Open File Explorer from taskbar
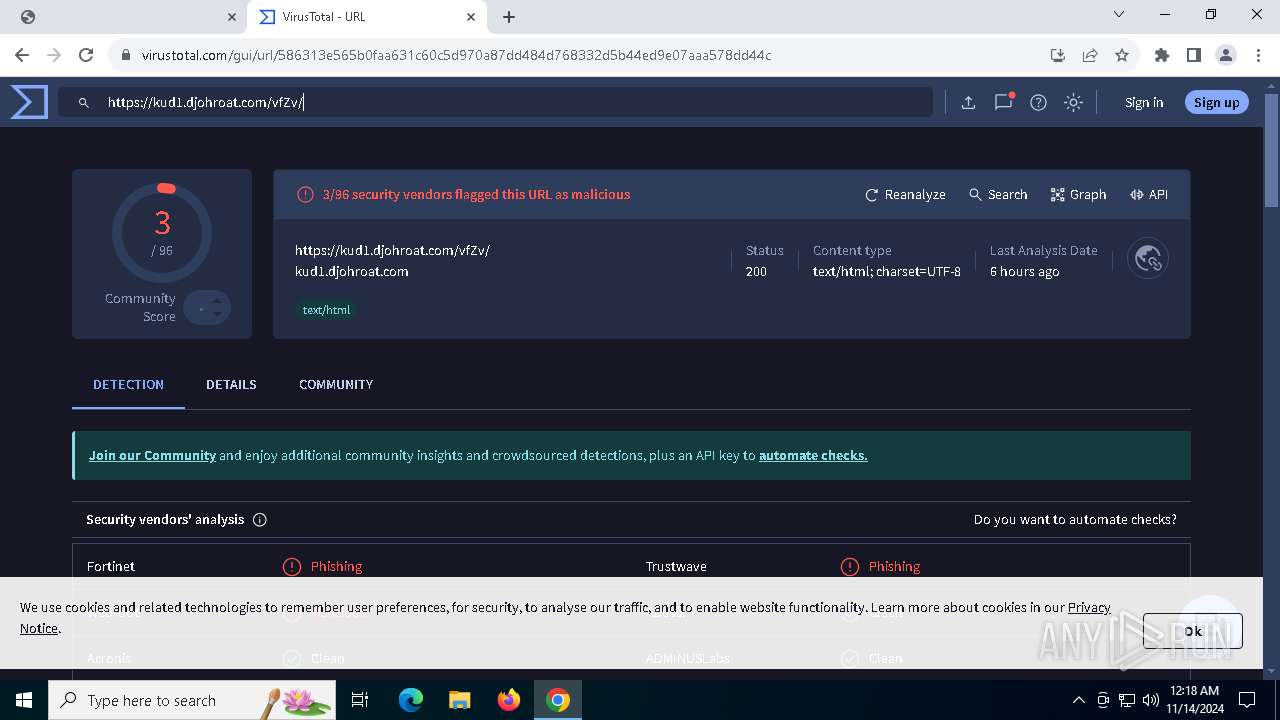 point(460,700)
